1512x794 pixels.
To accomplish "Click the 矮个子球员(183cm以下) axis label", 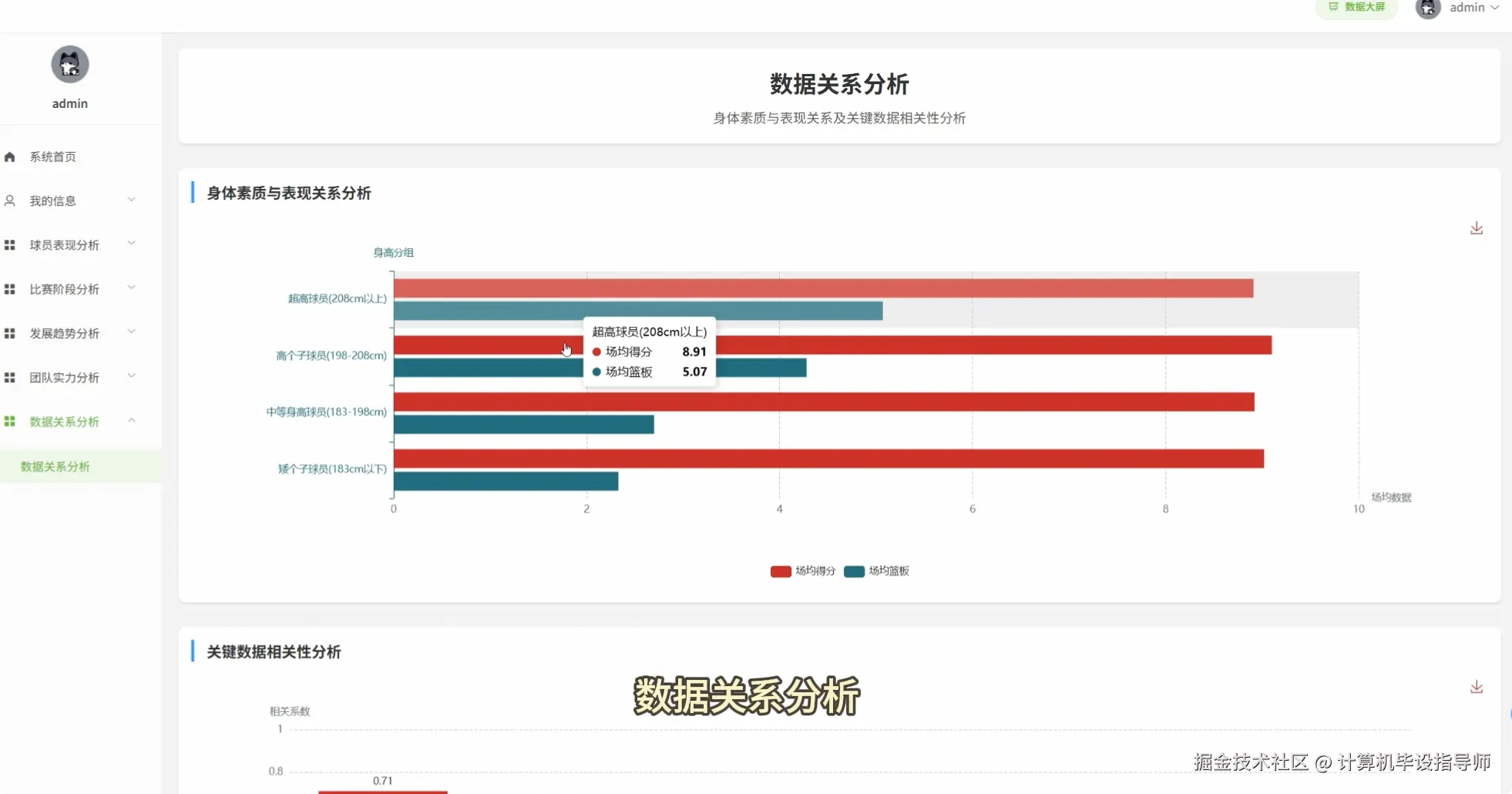I will pos(332,469).
